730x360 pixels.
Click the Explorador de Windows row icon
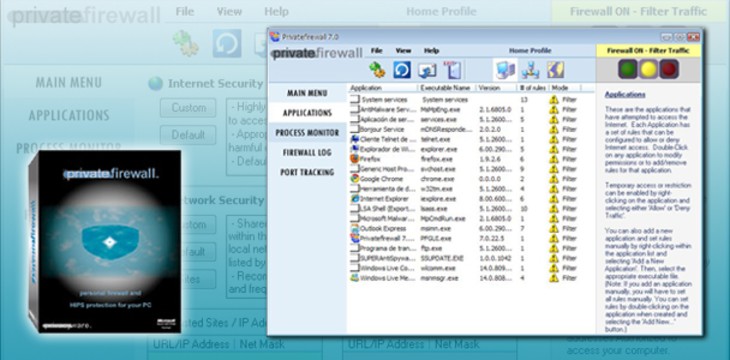click(355, 149)
